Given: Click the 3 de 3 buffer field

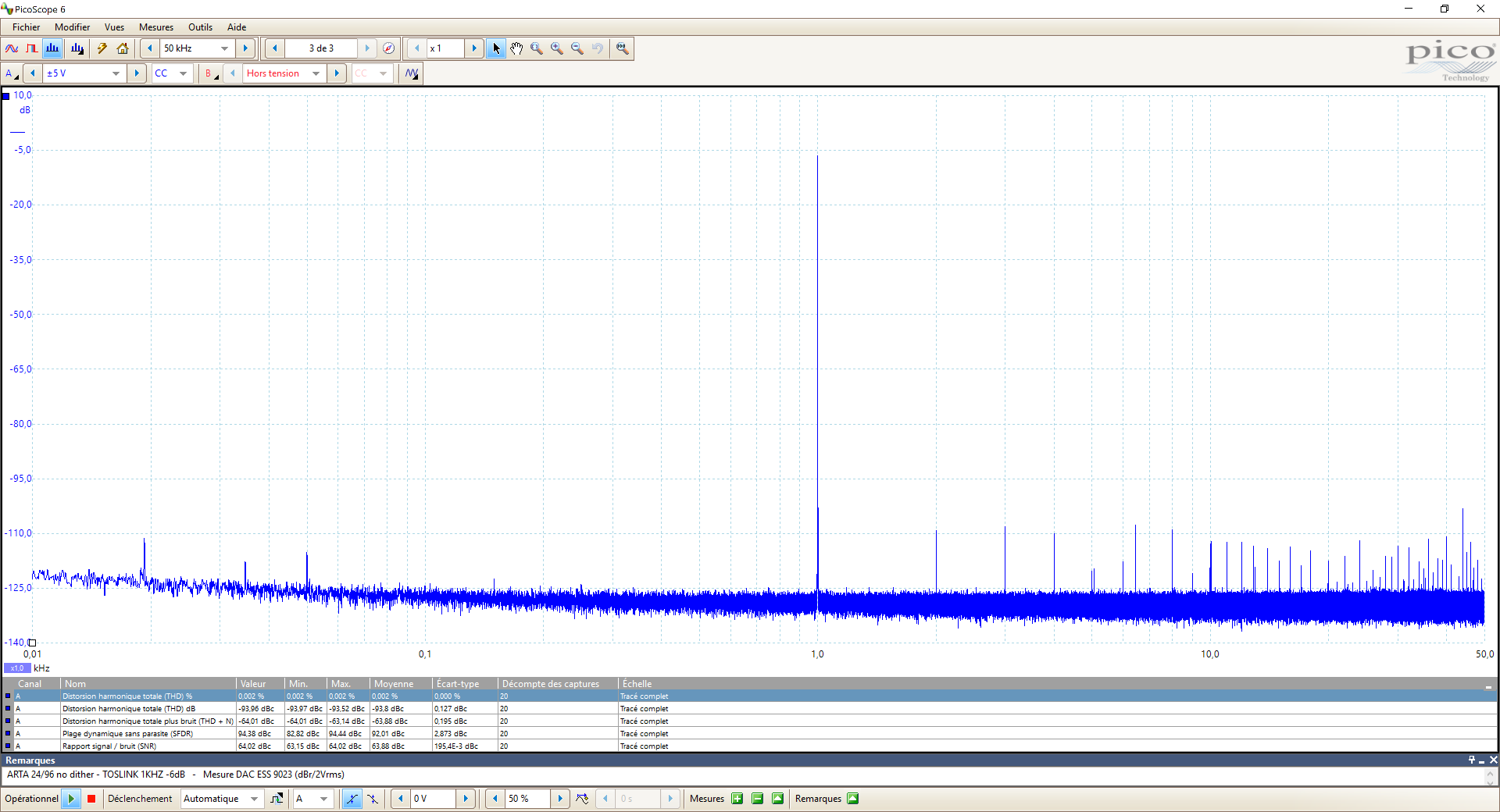Looking at the screenshot, I should click(321, 48).
